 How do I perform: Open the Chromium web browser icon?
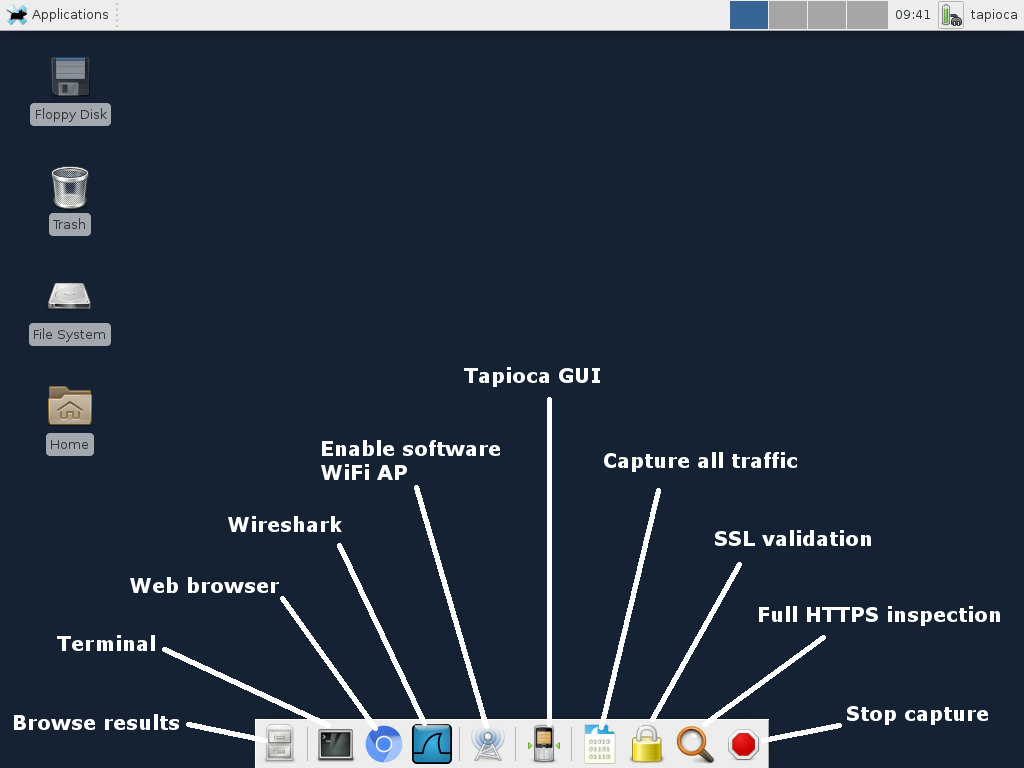pos(383,744)
